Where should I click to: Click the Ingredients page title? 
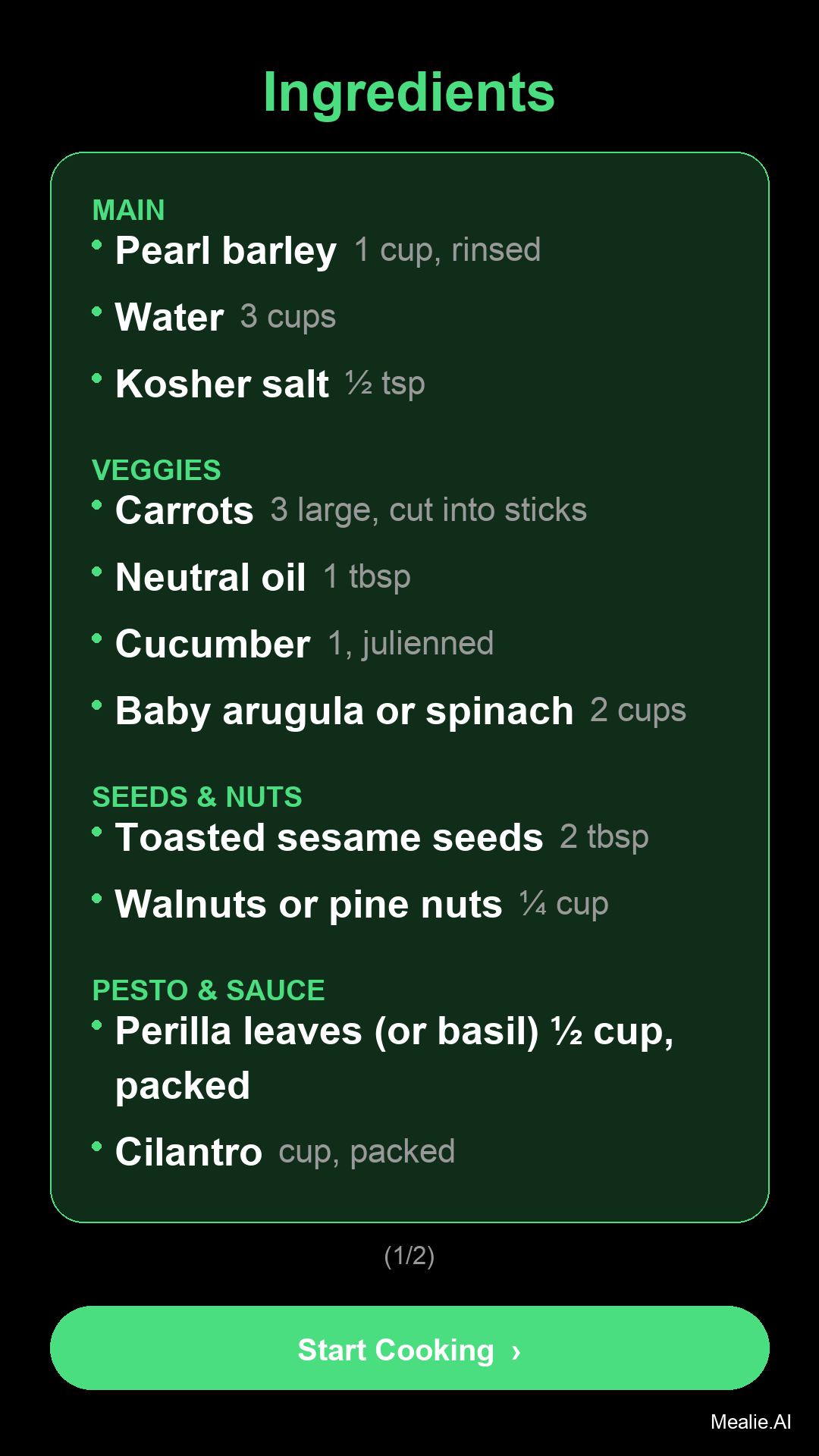409,93
